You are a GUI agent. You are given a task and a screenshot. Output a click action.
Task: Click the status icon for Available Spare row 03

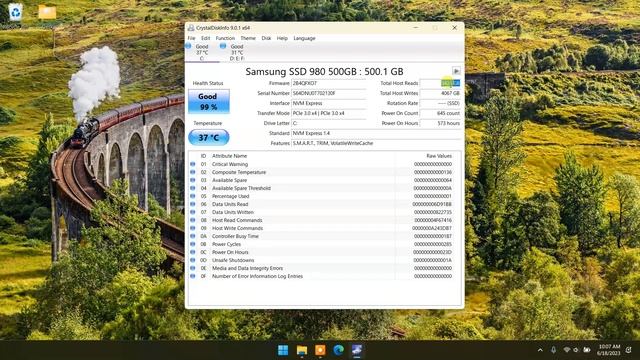tap(193, 180)
